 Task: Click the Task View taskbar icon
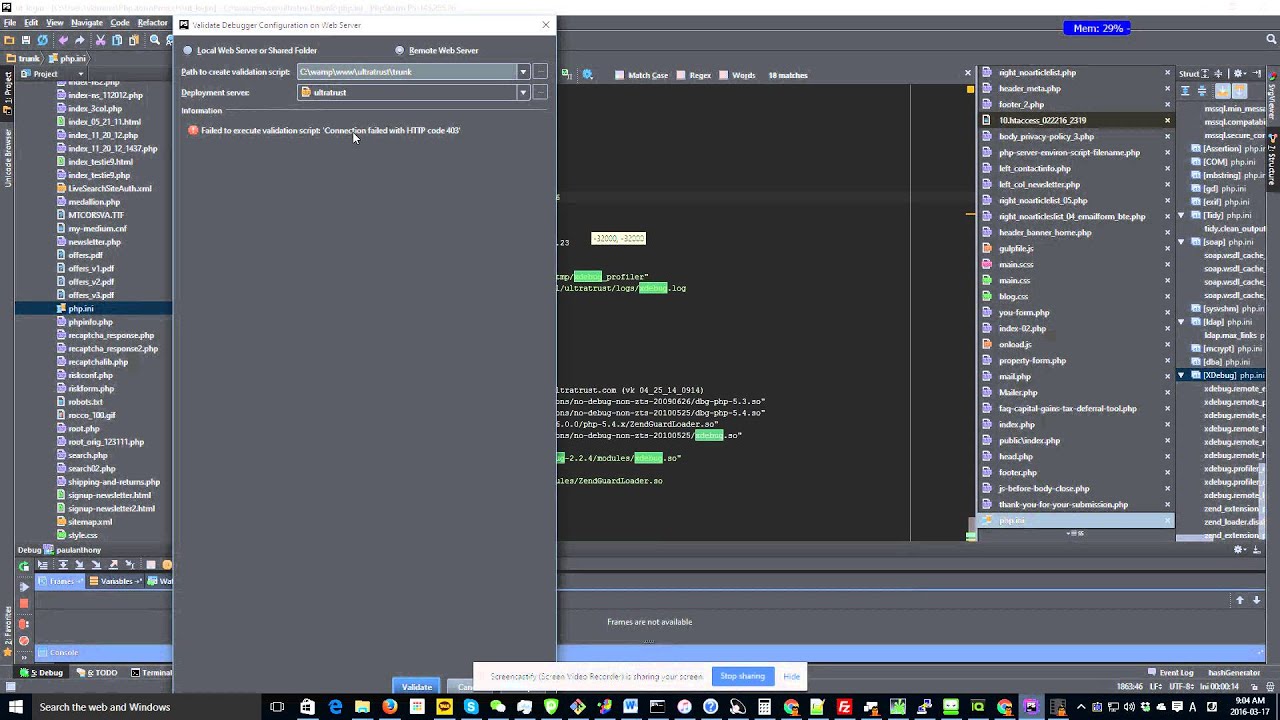tap(277, 707)
